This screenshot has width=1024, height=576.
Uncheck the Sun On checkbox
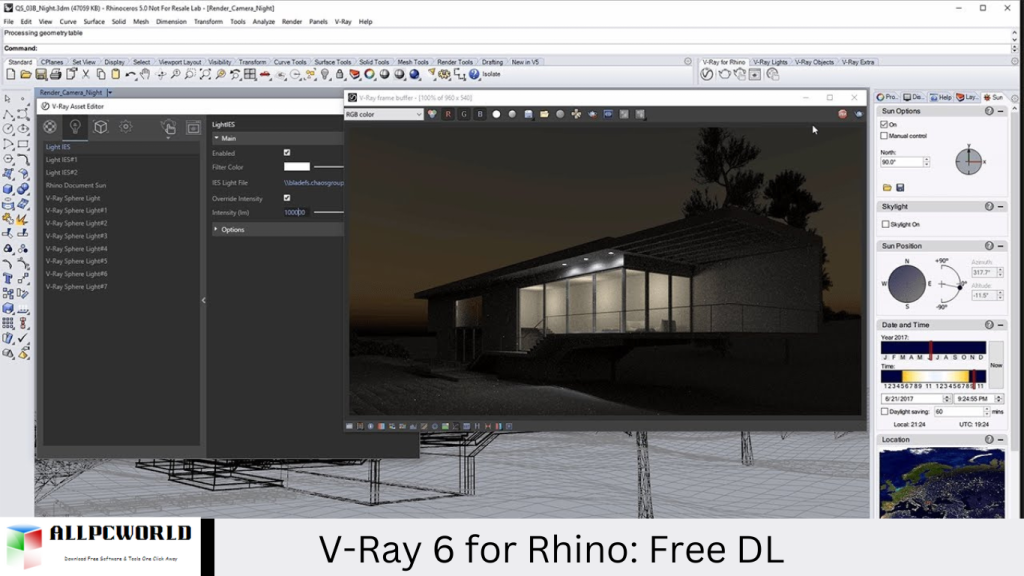click(x=884, y=124)
